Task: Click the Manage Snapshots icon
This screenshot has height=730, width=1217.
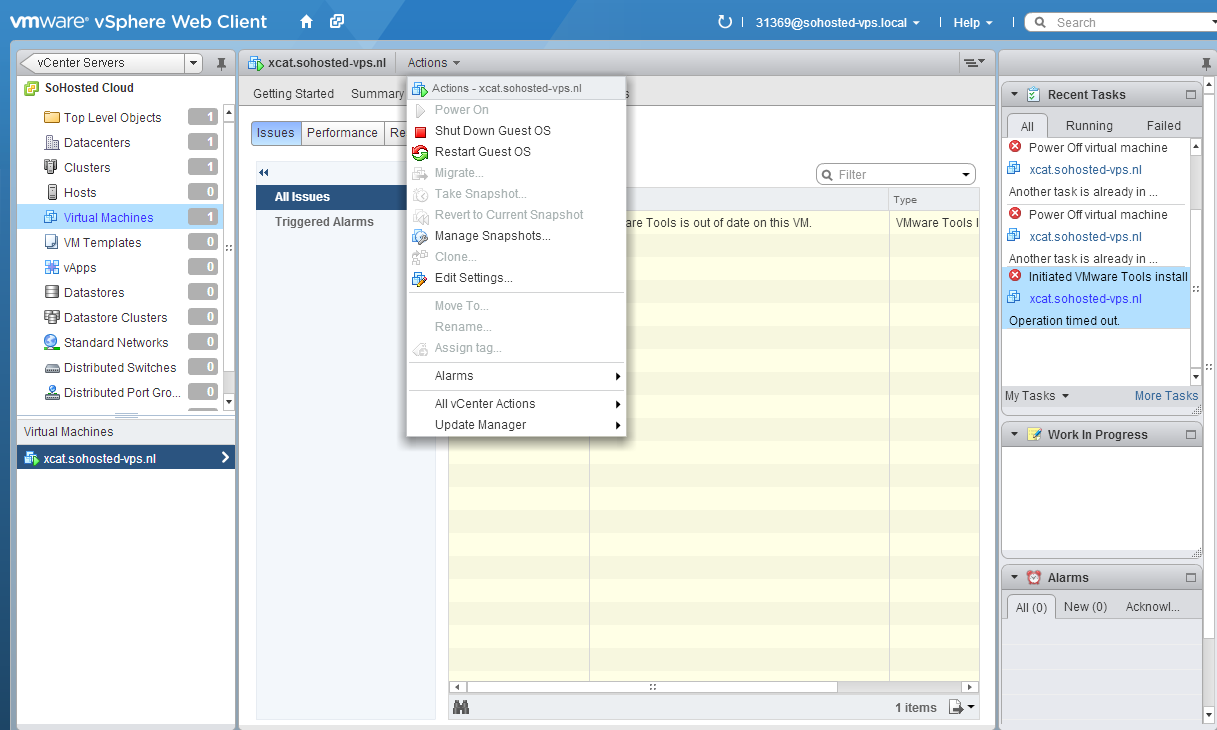Action: 420,236
